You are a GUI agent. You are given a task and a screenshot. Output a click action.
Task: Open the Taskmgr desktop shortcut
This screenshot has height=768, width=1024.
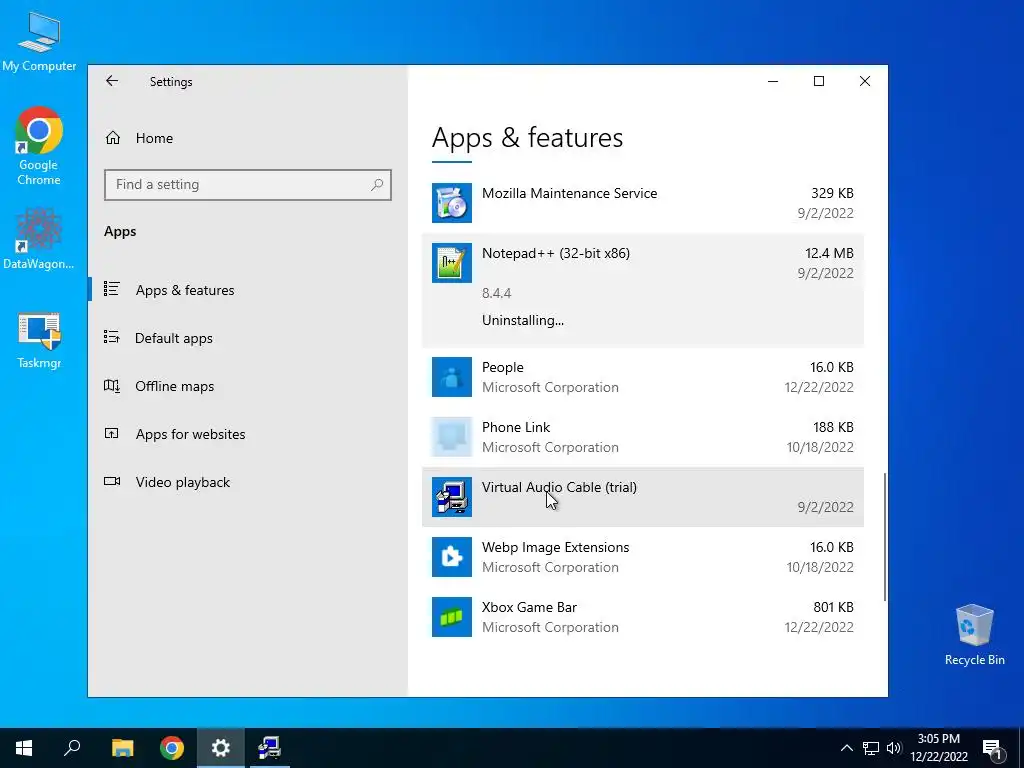pos(39,340)
